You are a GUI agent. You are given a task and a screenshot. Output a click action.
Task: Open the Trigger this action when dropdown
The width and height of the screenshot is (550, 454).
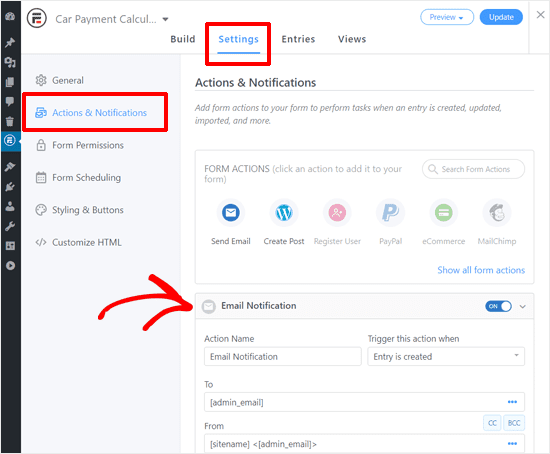[x=446, y=356]
